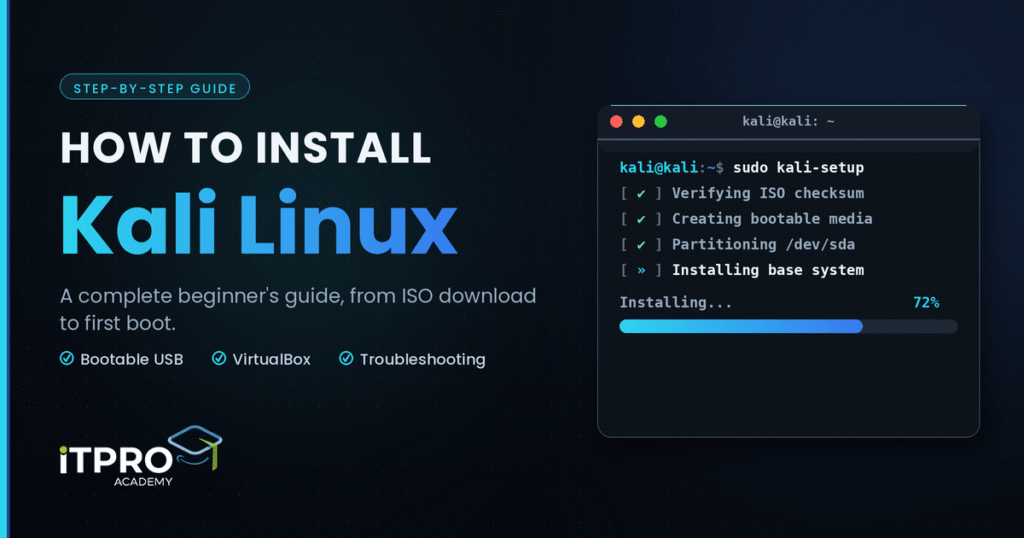The height and width of the screenshot is (538, 1024).
Task: Click the checkmark icon beside Bootable USB
Action: (67, 358)
